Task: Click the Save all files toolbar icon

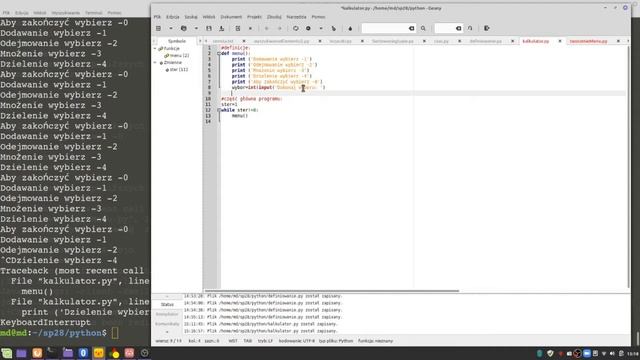Action: pyautogui.click(x=222, y=29)
